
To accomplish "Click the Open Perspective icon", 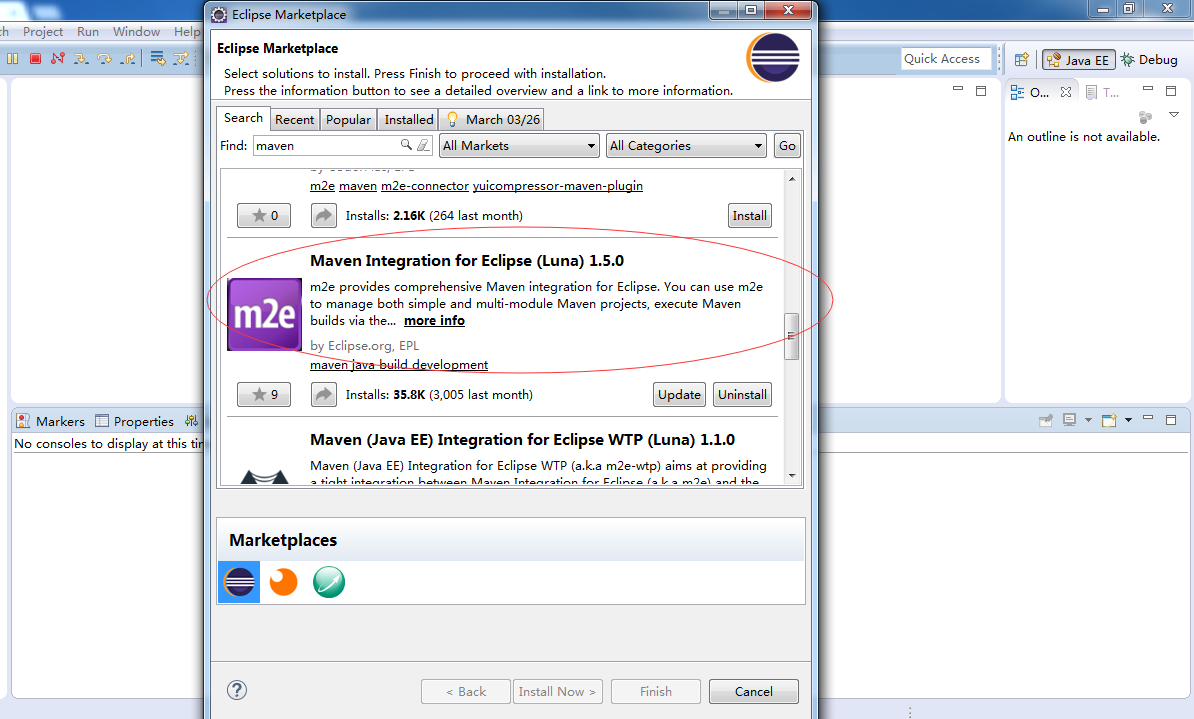I will [1022, 59].
